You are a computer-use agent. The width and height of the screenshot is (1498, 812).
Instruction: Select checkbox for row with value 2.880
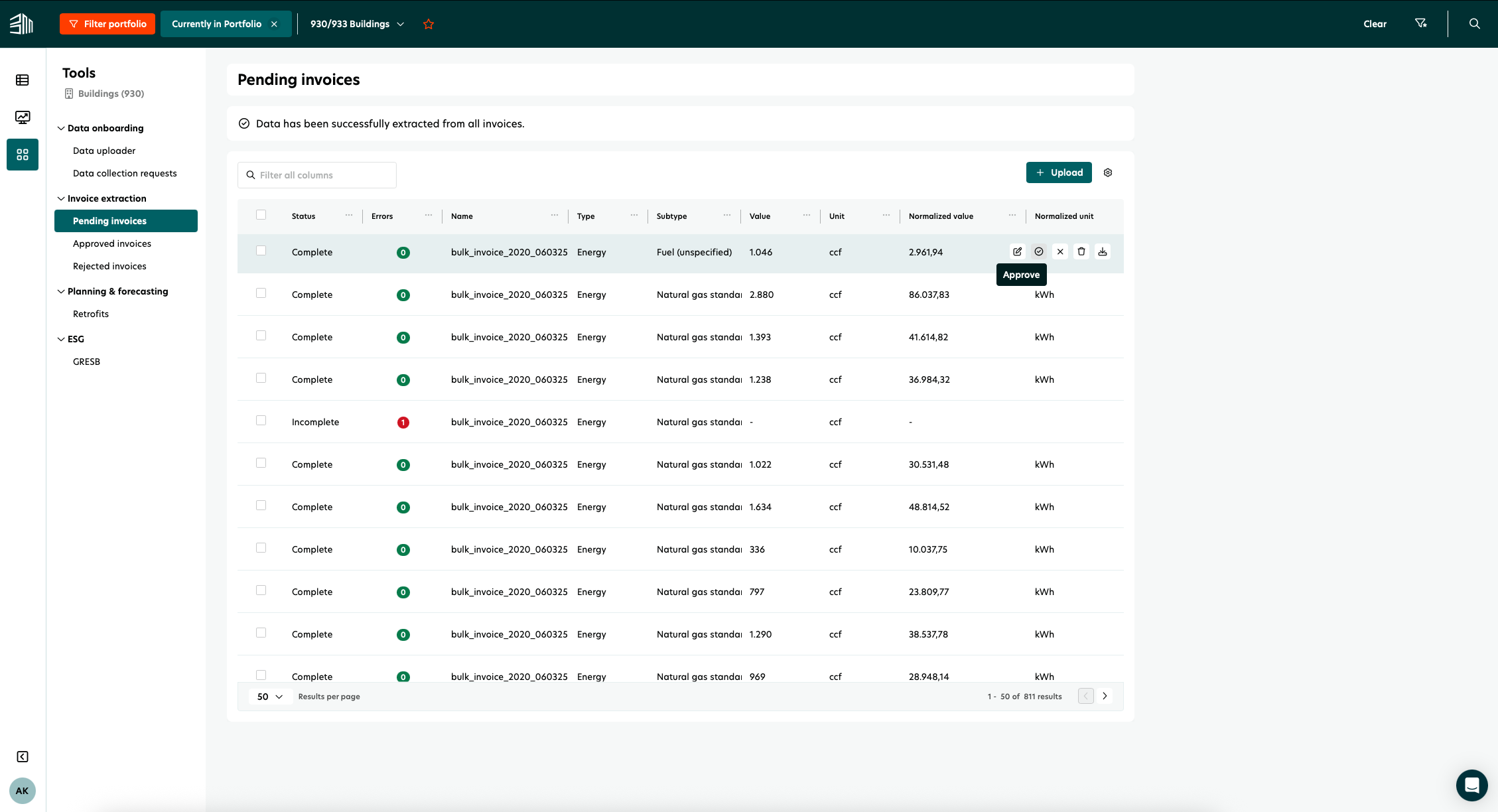click(x=261, y=293)
